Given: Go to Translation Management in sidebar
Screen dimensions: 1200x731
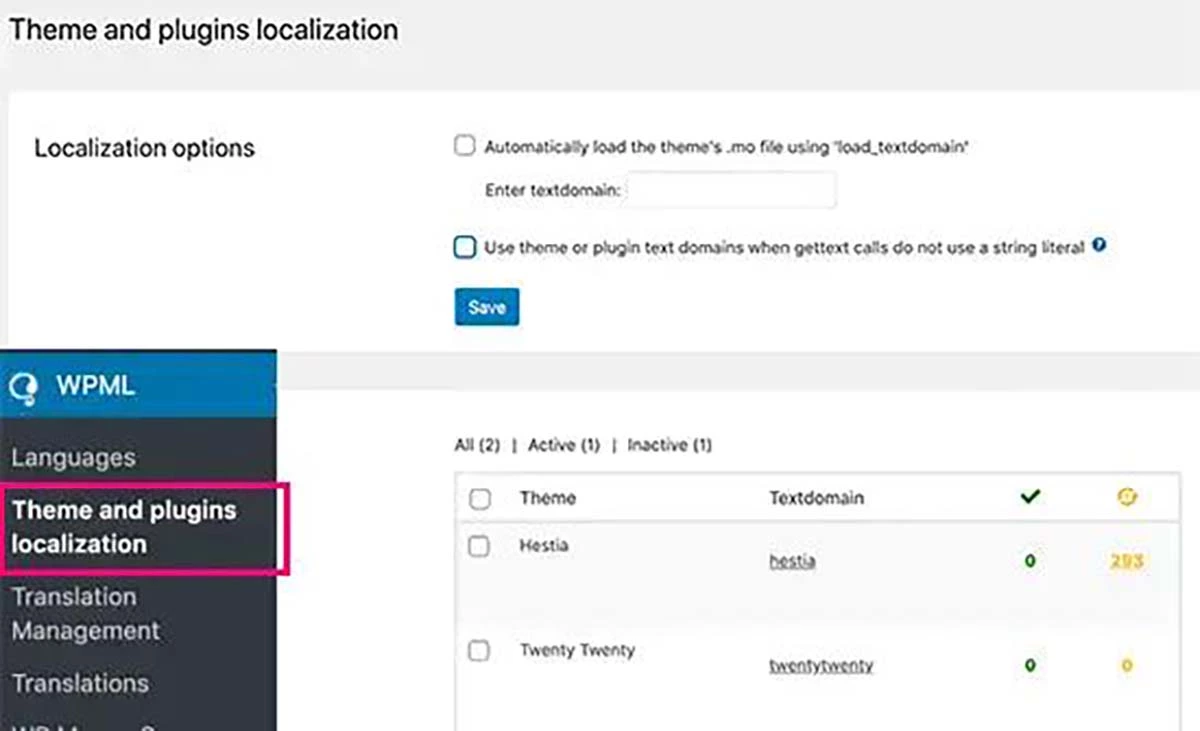Looking at the screenshot, I should pos(85,614).
